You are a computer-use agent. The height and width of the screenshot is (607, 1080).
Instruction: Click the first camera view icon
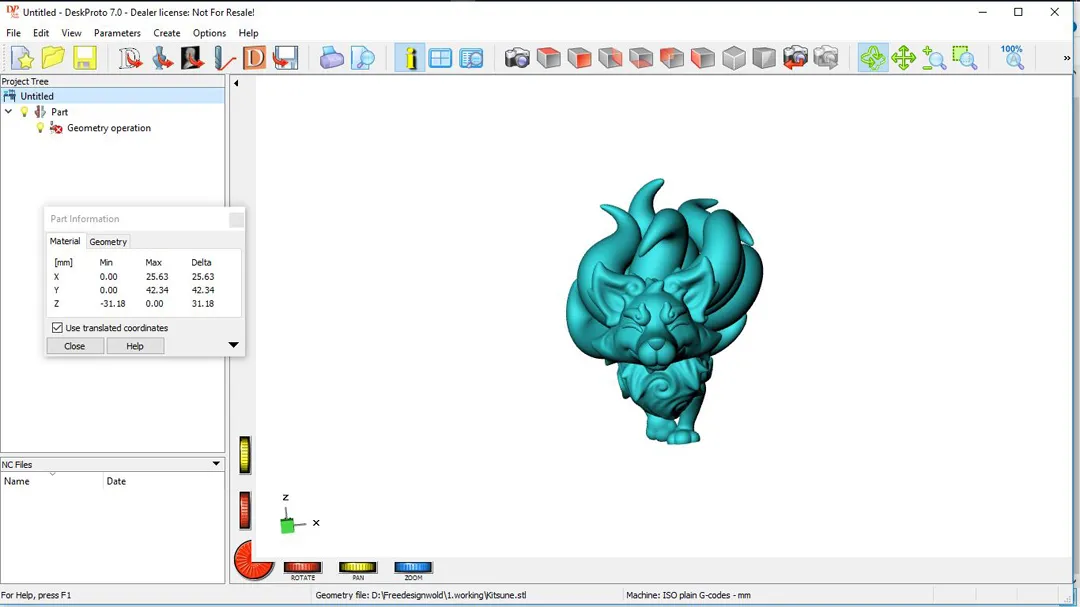point(517,58)
